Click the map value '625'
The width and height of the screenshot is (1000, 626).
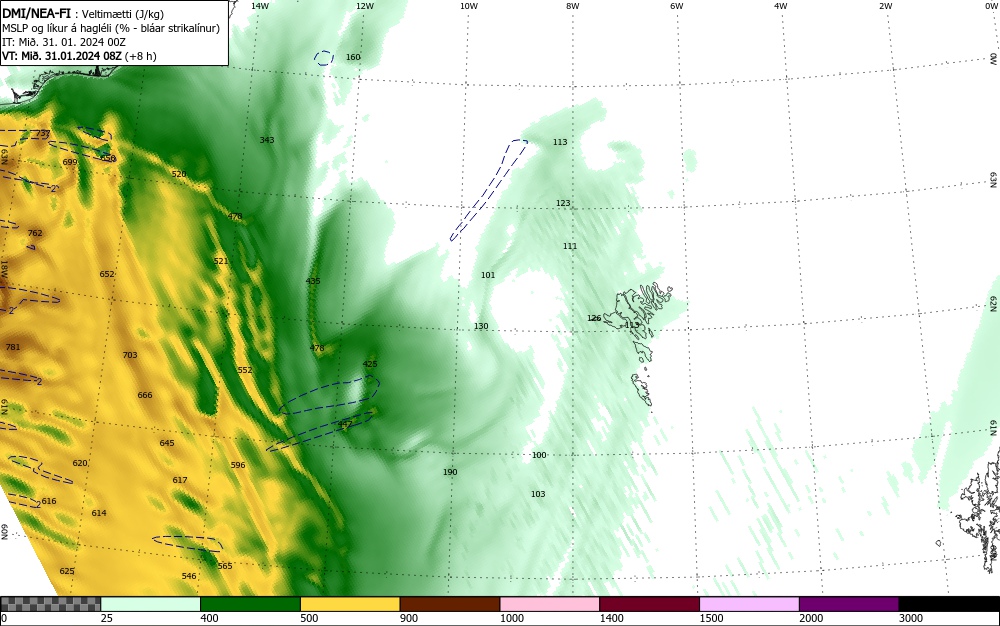[67, 571]
